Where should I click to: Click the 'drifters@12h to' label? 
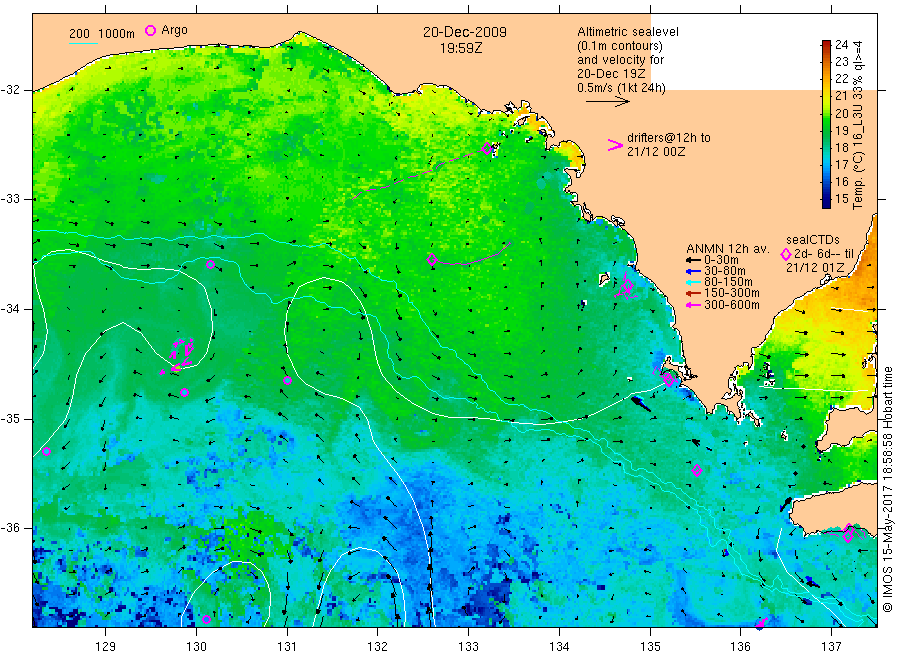click(669, 138)
